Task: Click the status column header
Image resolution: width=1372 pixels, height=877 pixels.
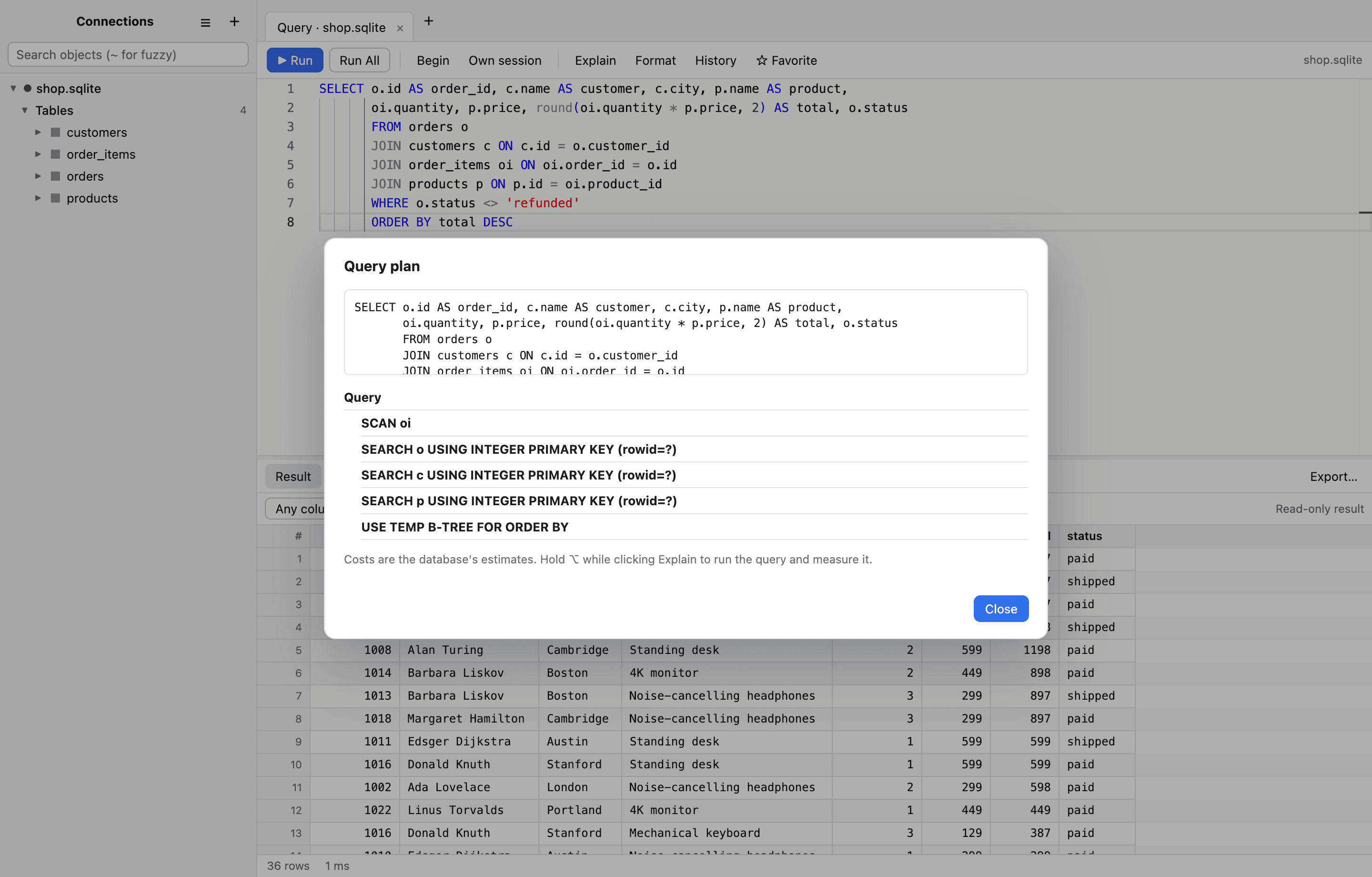Action: click(1096, 536)
